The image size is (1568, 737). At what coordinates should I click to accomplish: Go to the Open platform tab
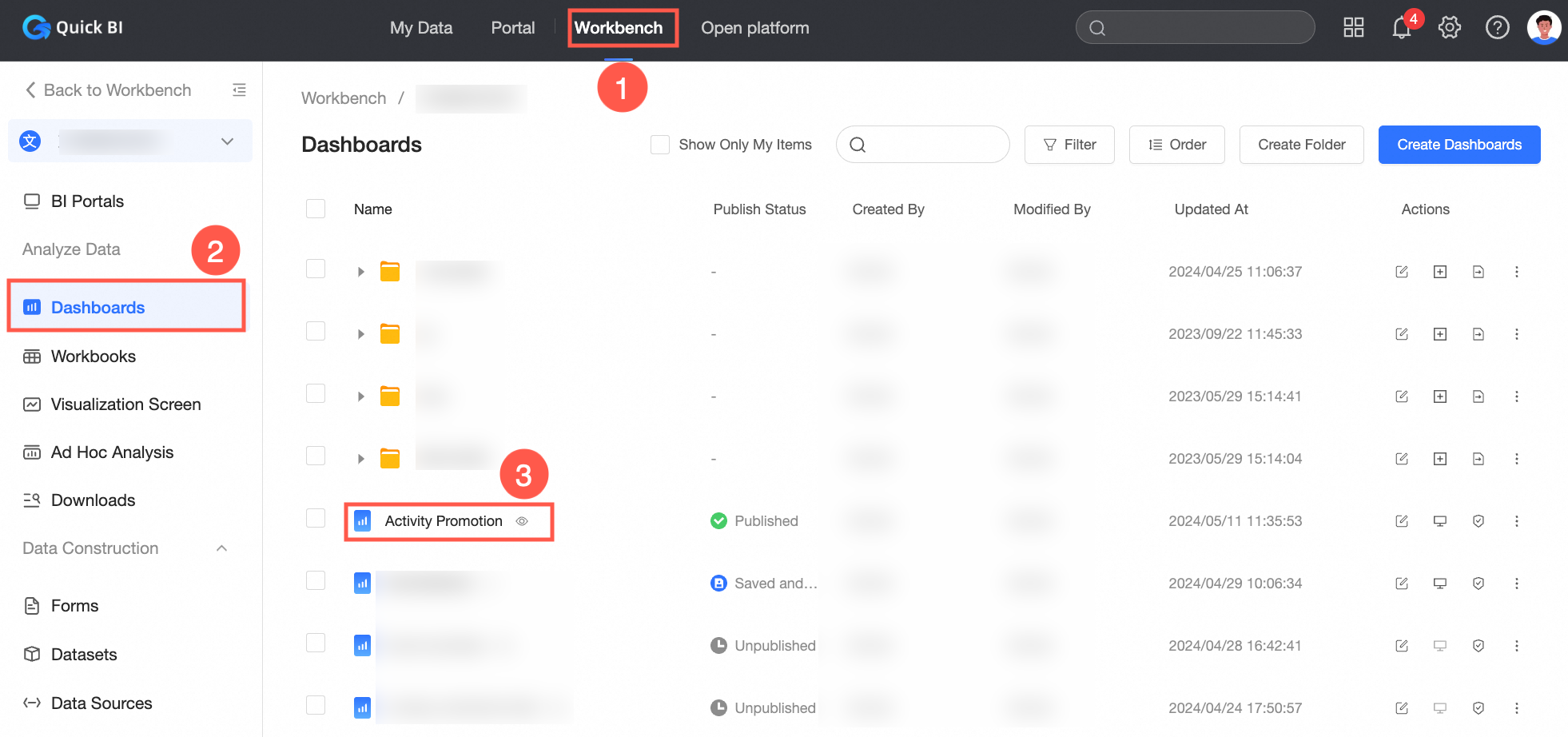coord(755,28)
